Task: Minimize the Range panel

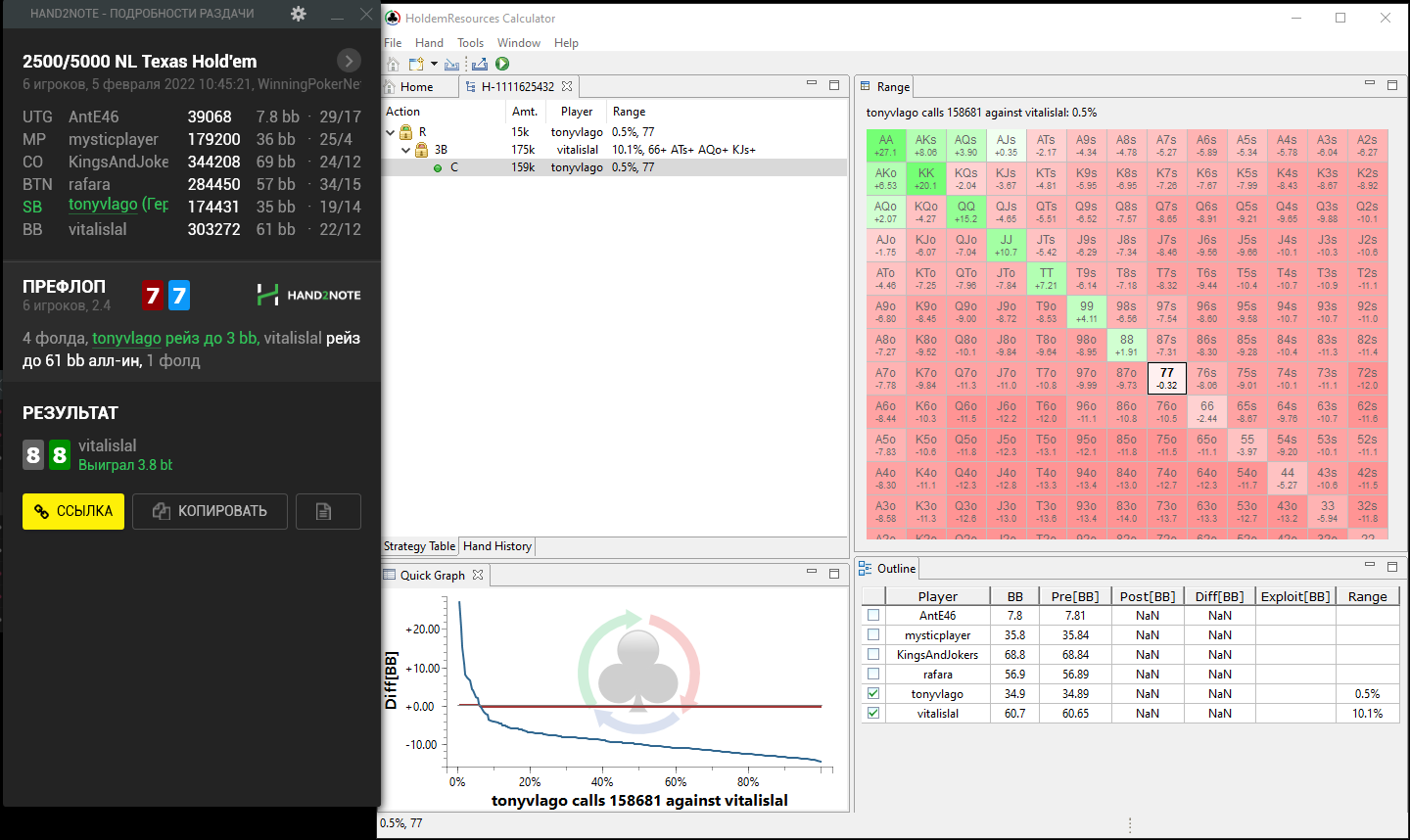Action: tap(1370, 84)
